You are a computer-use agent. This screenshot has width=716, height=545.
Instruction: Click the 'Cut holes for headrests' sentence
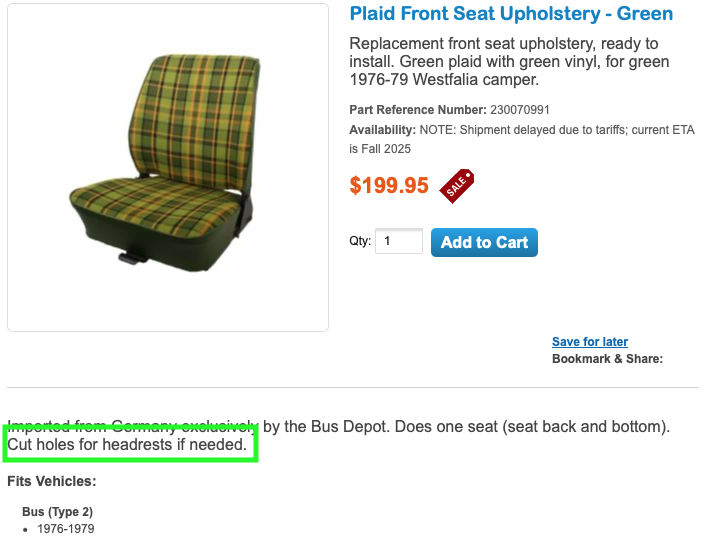point(127,444)
